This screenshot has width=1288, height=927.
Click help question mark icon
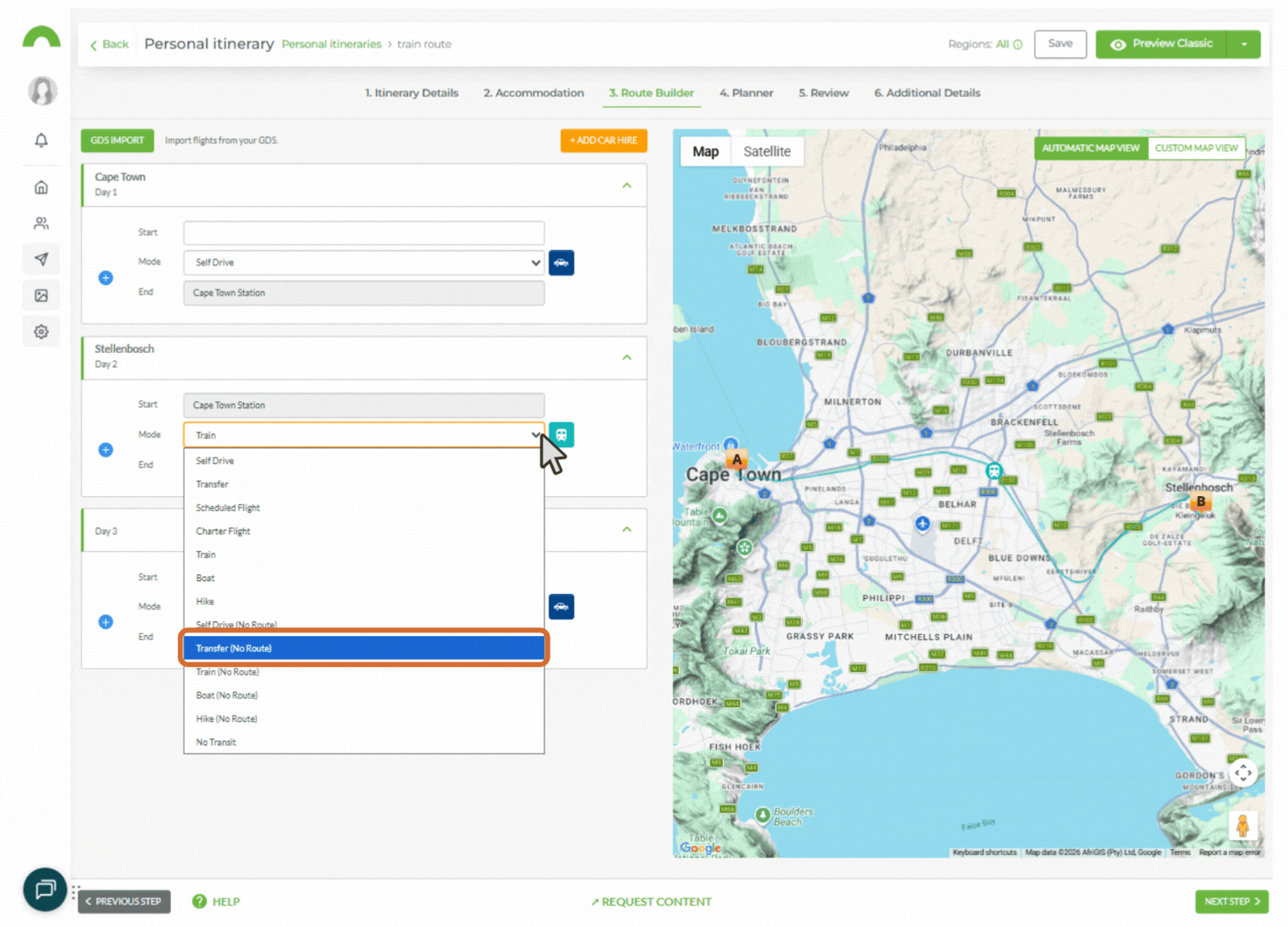(199, 901)
